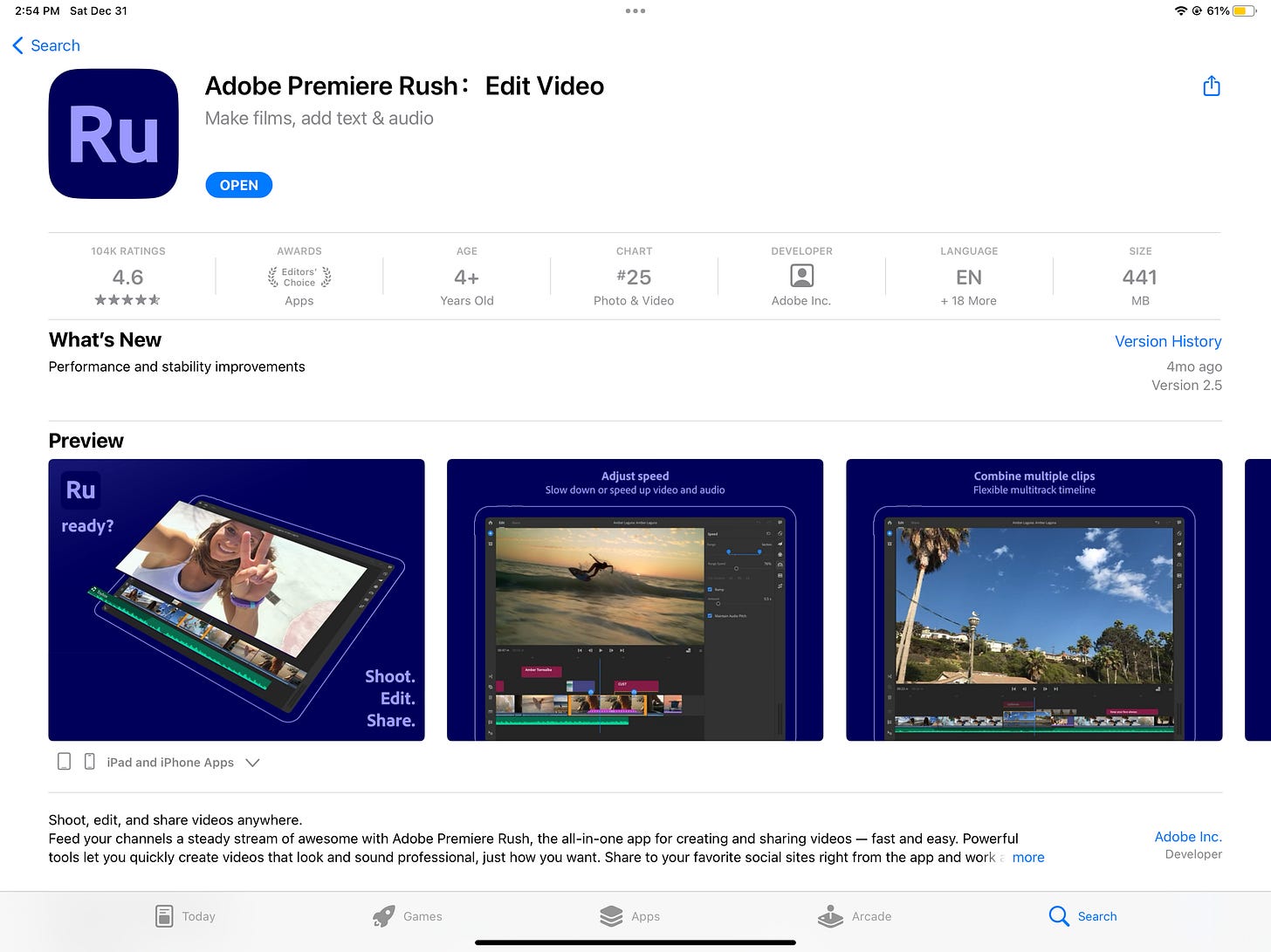Tap the #25 Photo & Video chart rank
Image resolution: width=1271 pixels, height=952 pixels.
coord(634,277)
